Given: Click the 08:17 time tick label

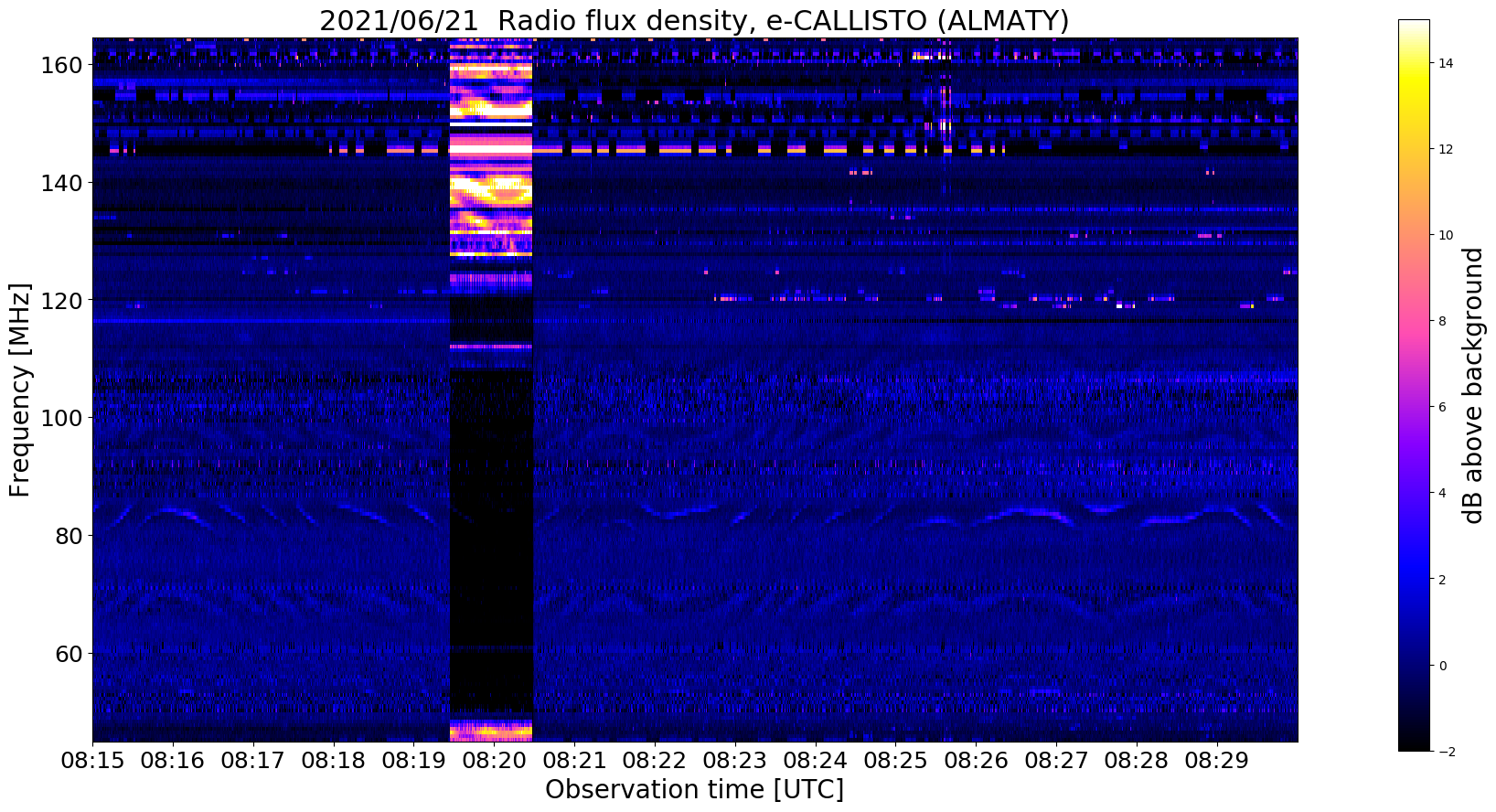Looking at the screenshot, I should click(x=253, y=760).
